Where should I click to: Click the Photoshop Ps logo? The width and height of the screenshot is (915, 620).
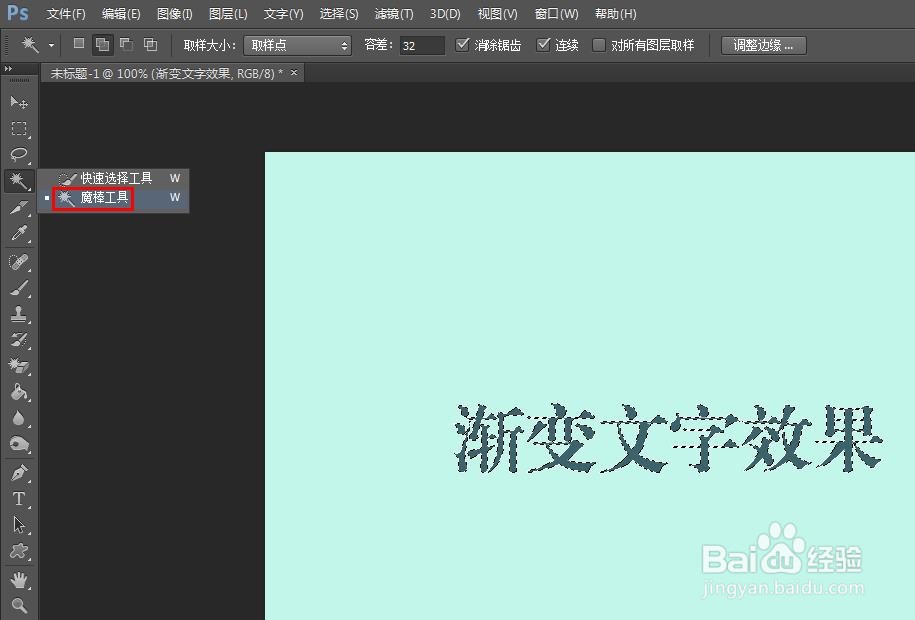point(18,13)
